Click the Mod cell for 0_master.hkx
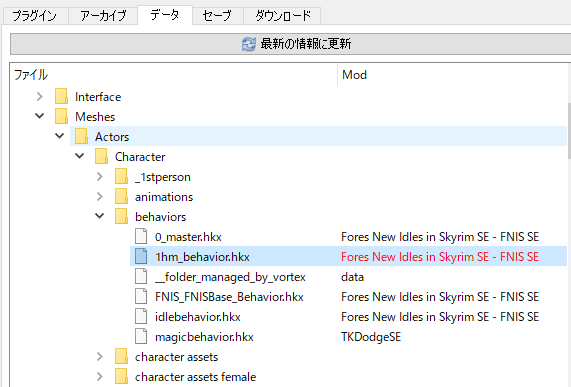Screen dimensions: 571x387 (440, 237)
